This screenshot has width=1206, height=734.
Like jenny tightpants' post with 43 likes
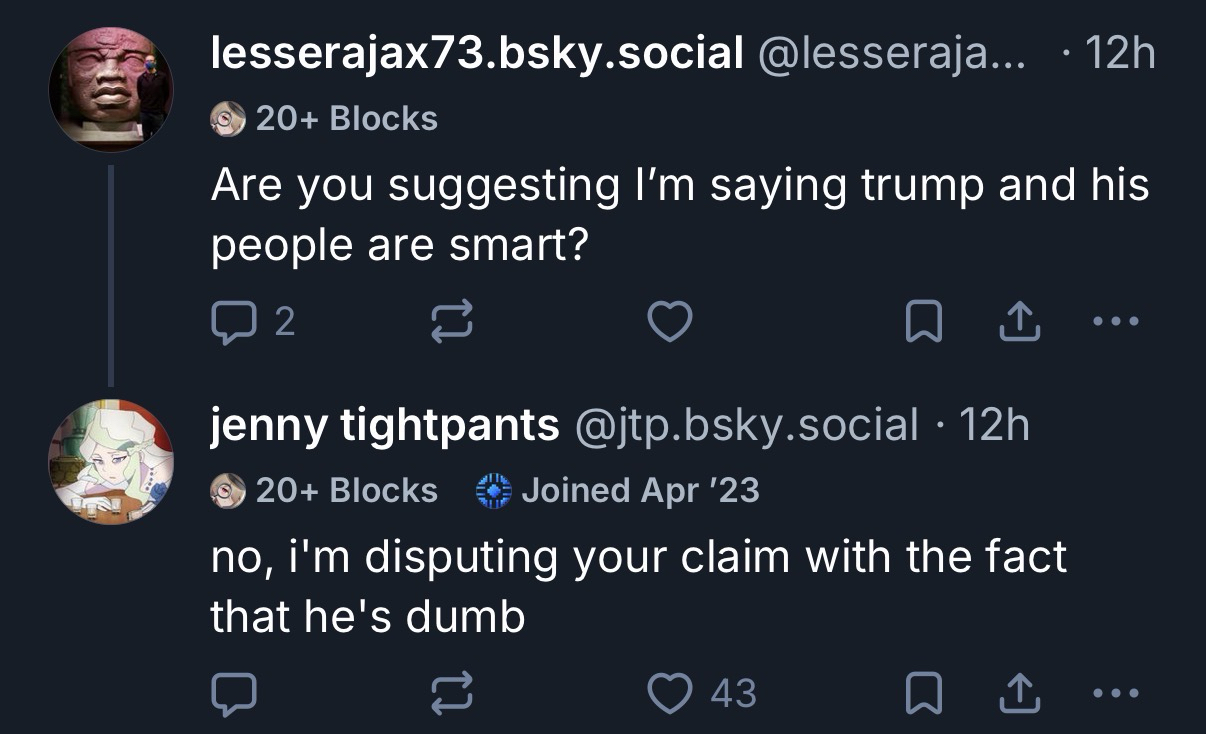pos(671,693)
